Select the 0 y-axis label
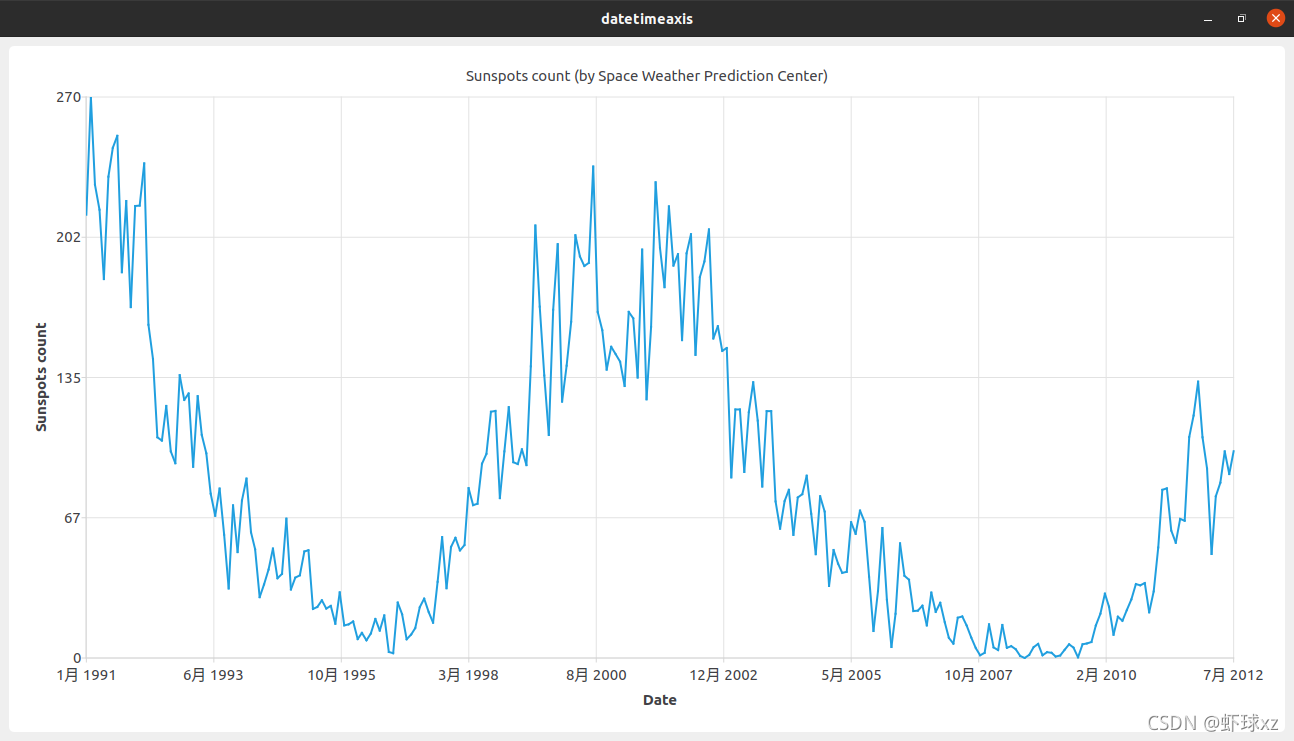 (76, 657)
